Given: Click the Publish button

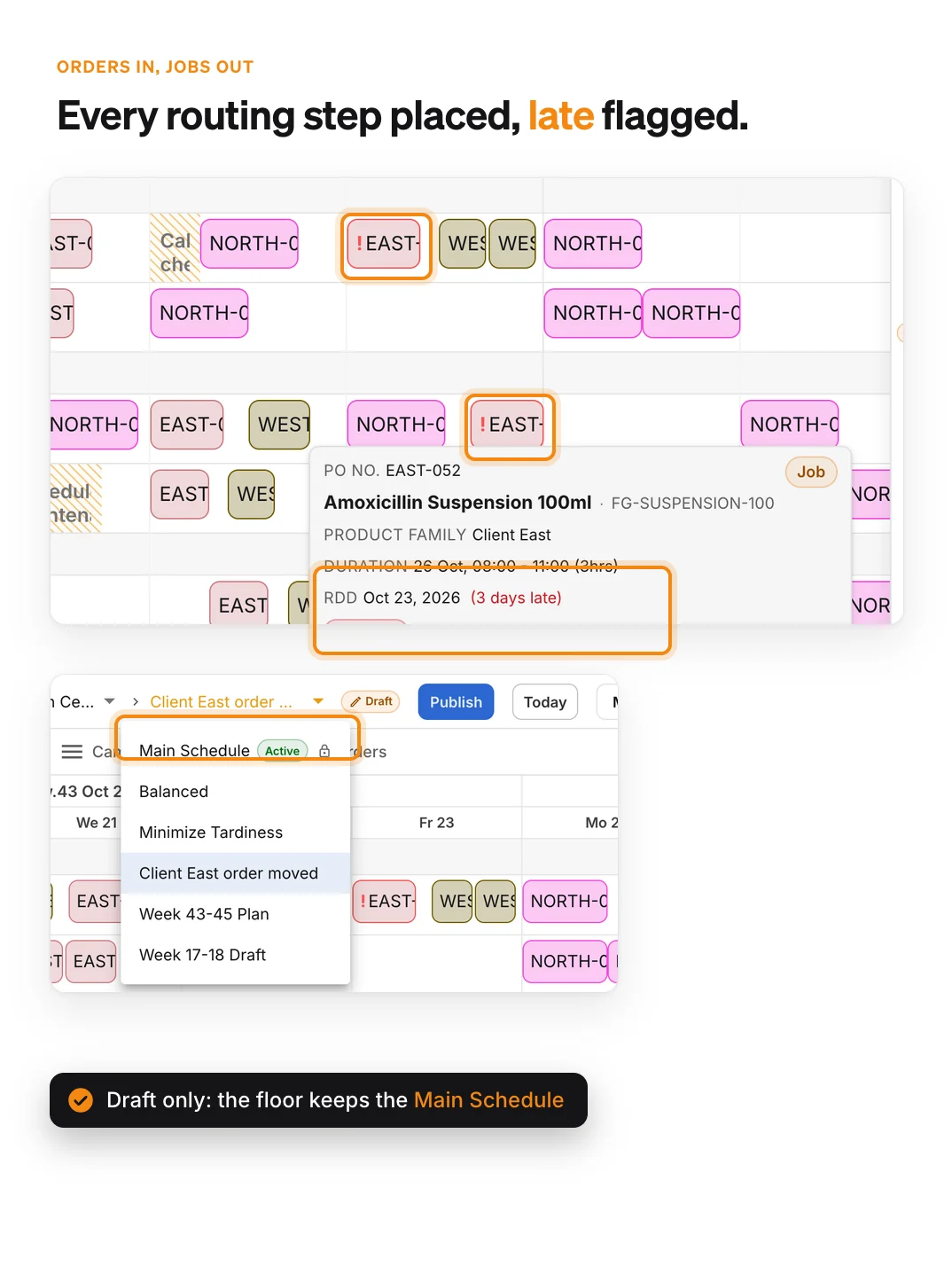Looking at the screenshot, I should [456, 702].
